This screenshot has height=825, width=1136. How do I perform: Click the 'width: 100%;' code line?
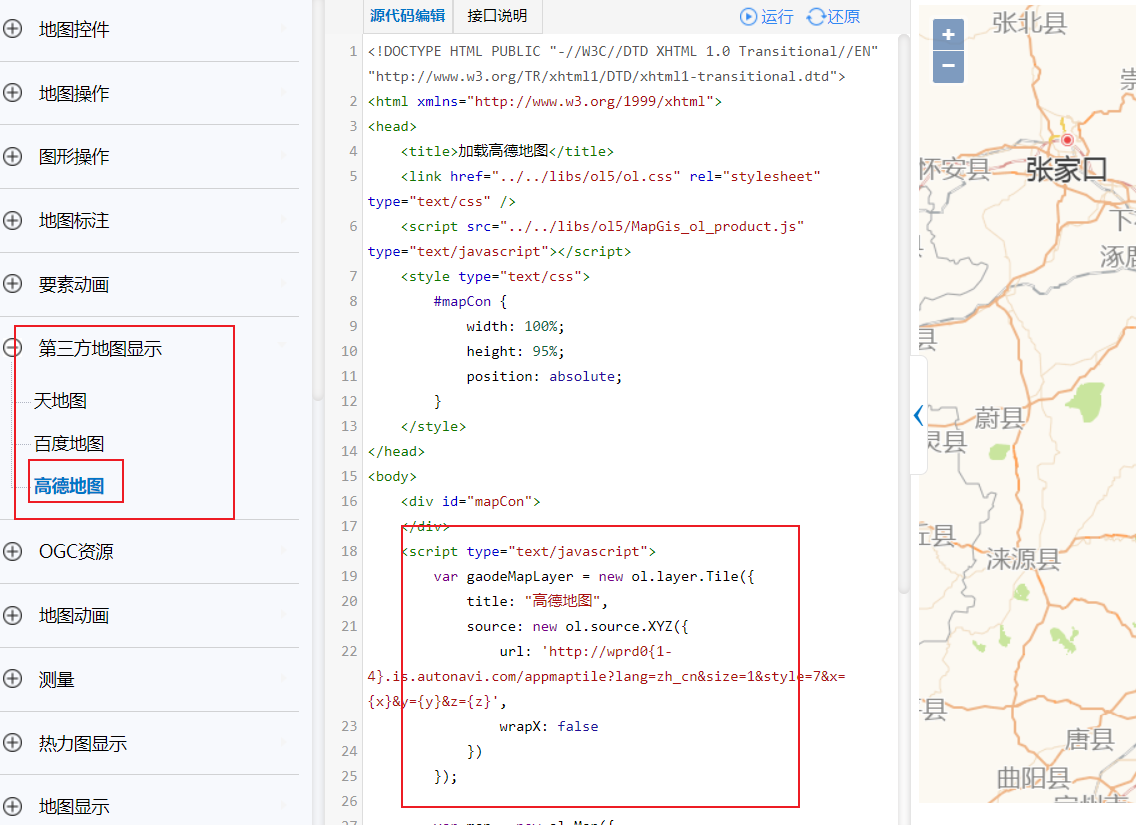515,327
